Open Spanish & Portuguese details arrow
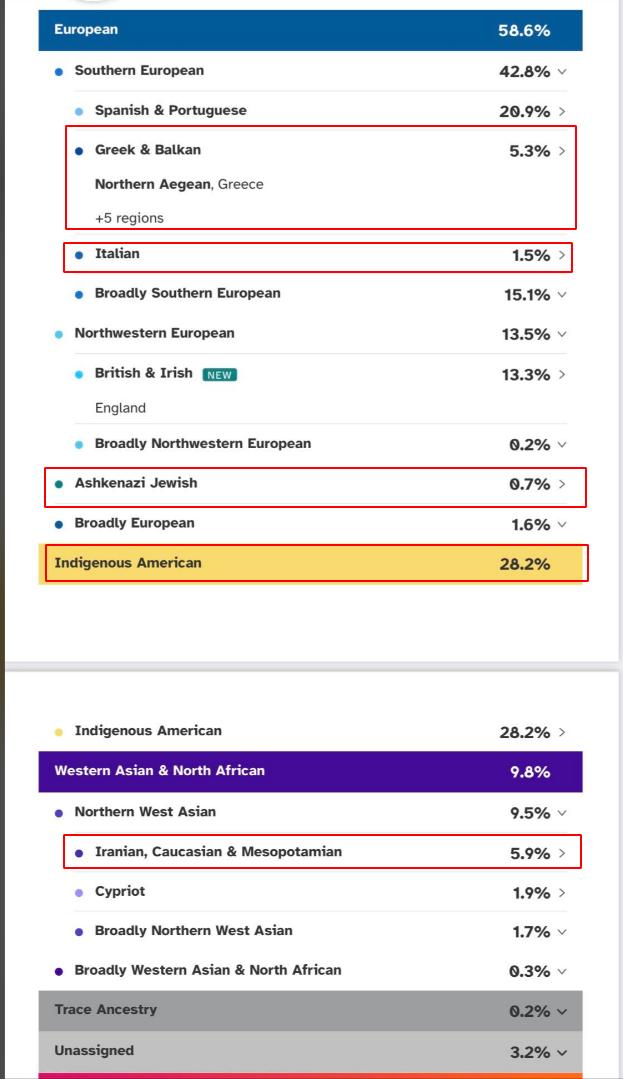This screenshot has width=623, height=1079. coord(562,112)
